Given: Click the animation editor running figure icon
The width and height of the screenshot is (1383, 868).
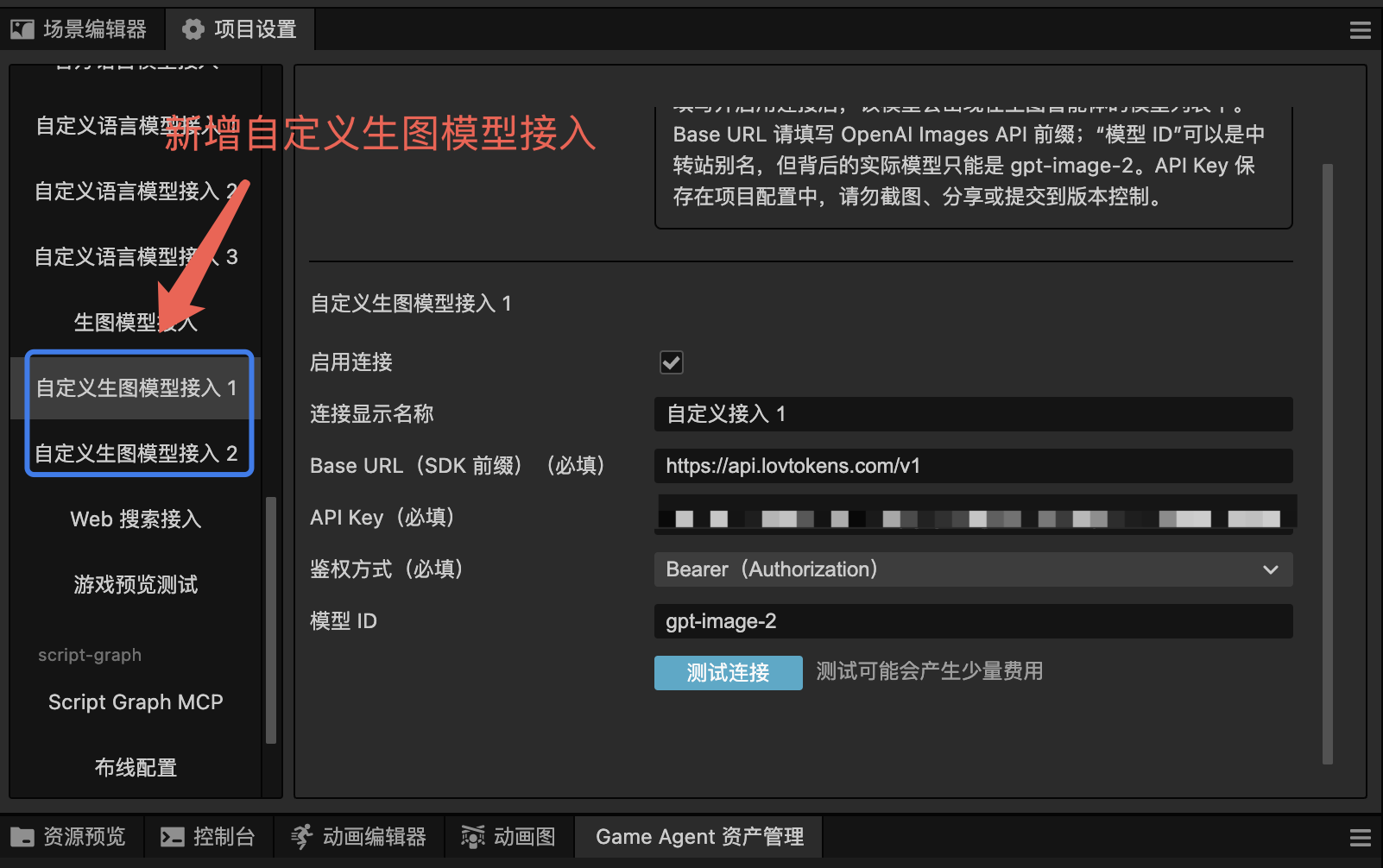Looking at the screenshot, I should click(x=301, y=837).
